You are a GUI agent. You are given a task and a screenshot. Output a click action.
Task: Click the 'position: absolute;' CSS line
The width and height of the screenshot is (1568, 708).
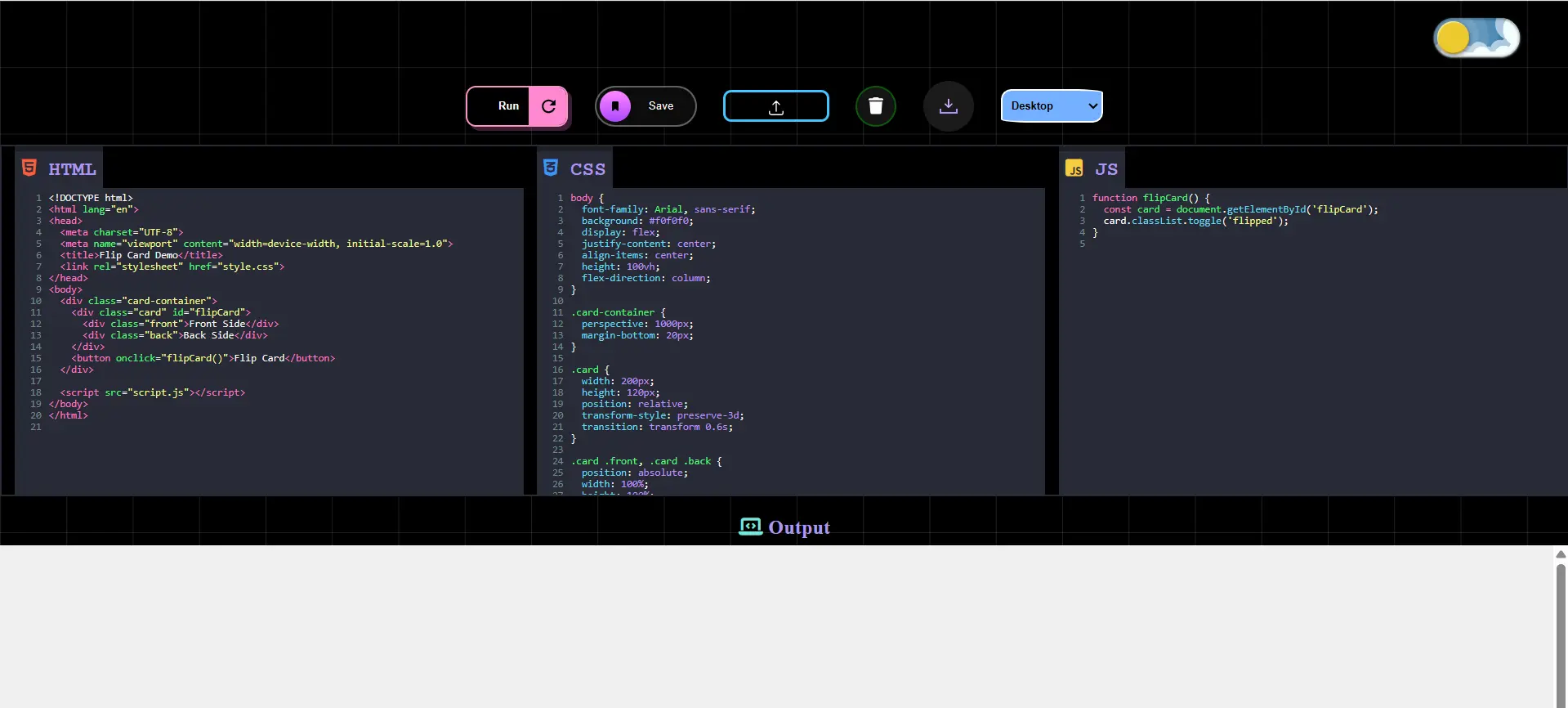pos(635,473)
